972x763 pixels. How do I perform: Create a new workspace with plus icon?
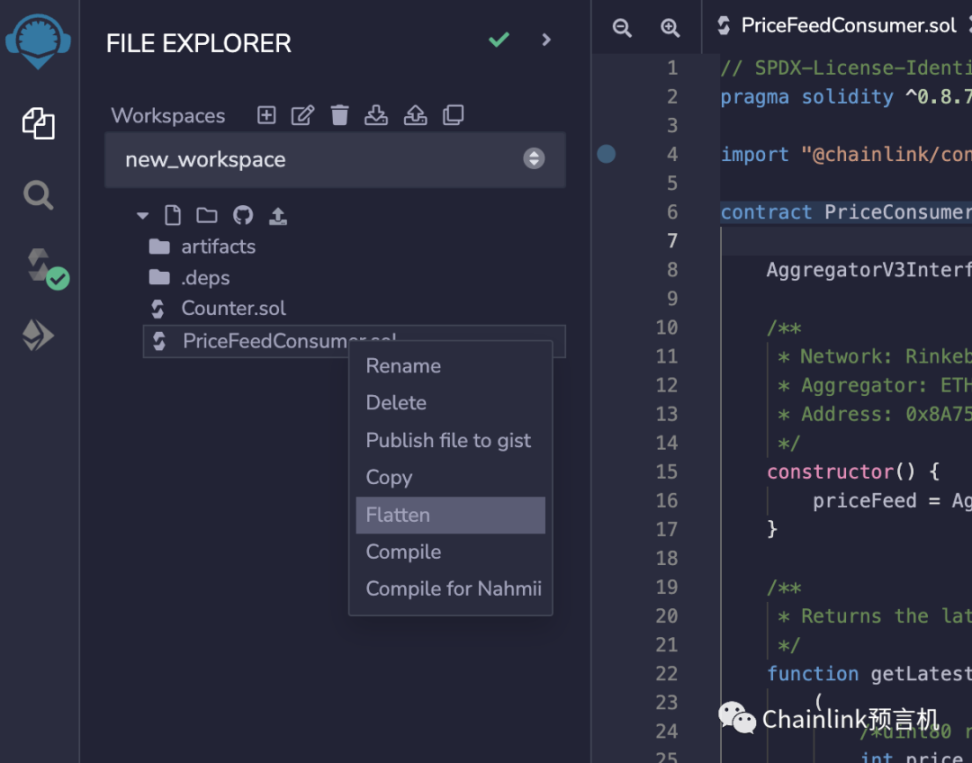click(x=266, y=115)
